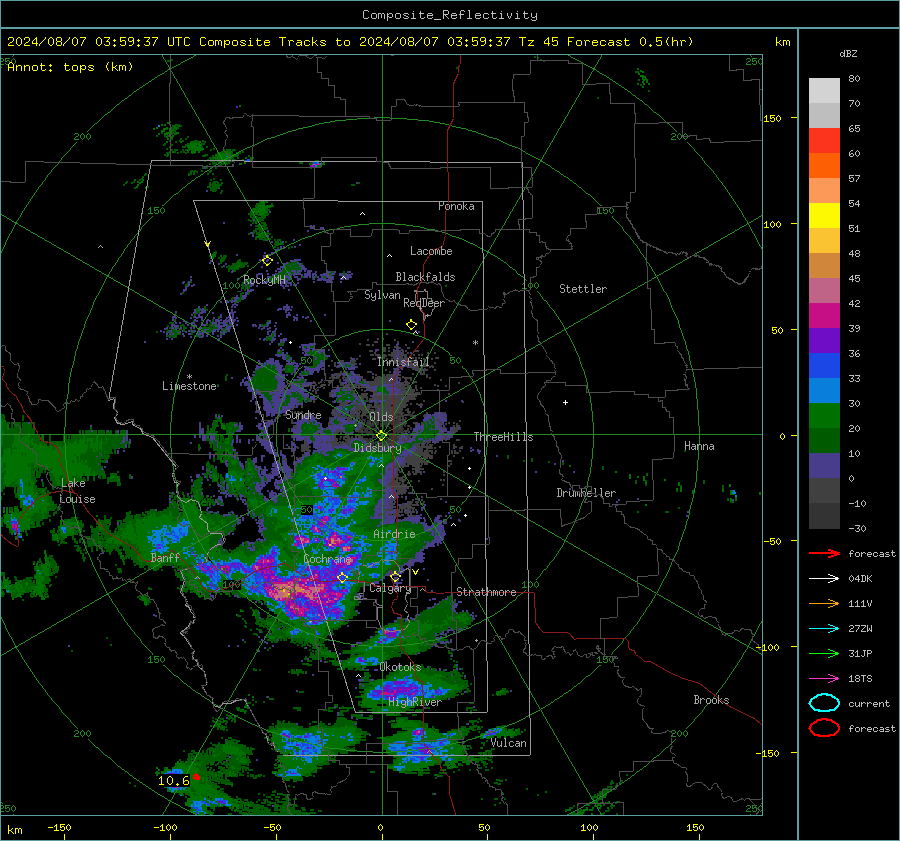The width and height of the screenshot is (900, 841).
Task: Select the magenta 42-39 dBZ swatch
Action: pos(824,316)
